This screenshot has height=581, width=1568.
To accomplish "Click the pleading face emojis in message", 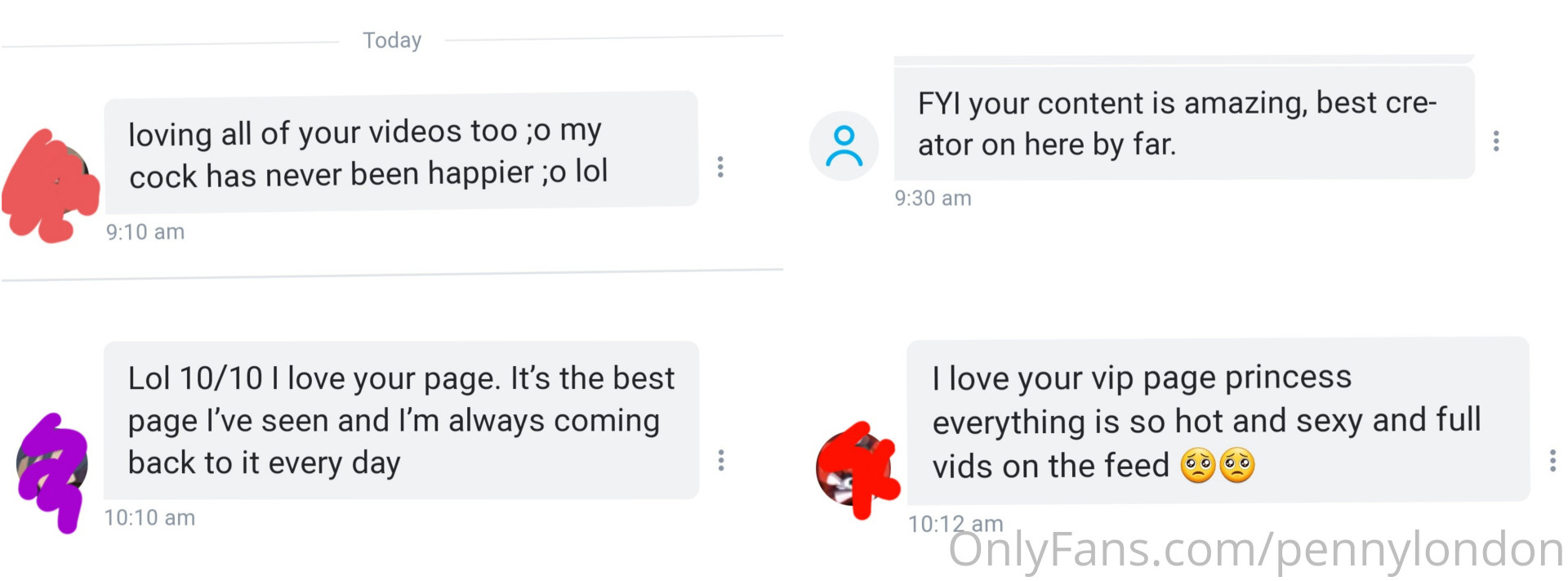I will click(x=1218, y=465).
